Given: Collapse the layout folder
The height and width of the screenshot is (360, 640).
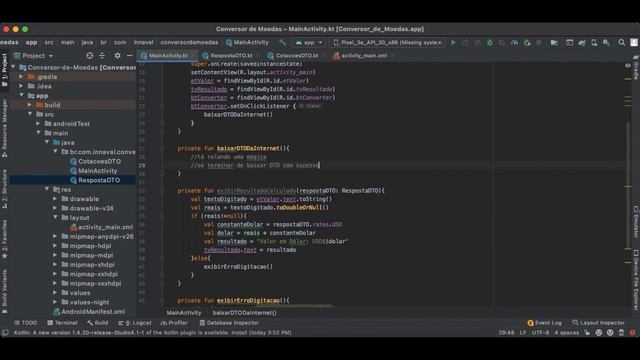Looking at the screenshot, I should [x=55, y=218].
